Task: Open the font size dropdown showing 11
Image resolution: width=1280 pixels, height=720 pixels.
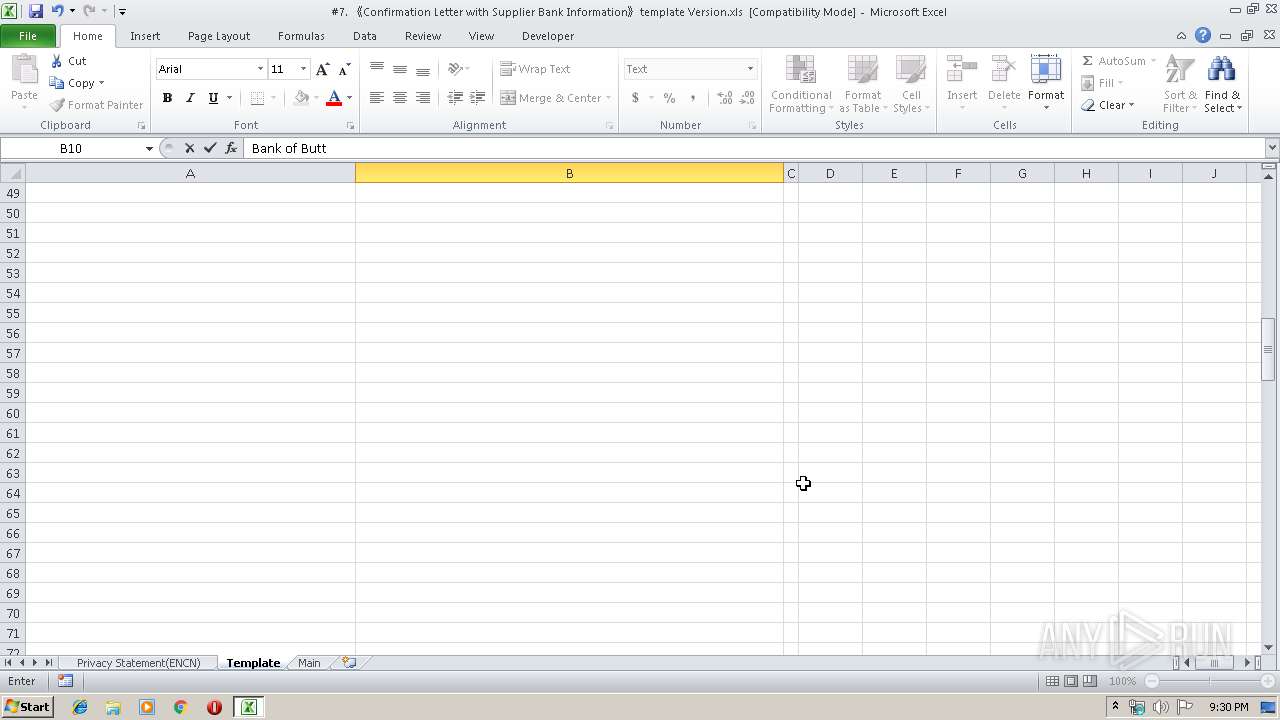Action: point(303,69)
